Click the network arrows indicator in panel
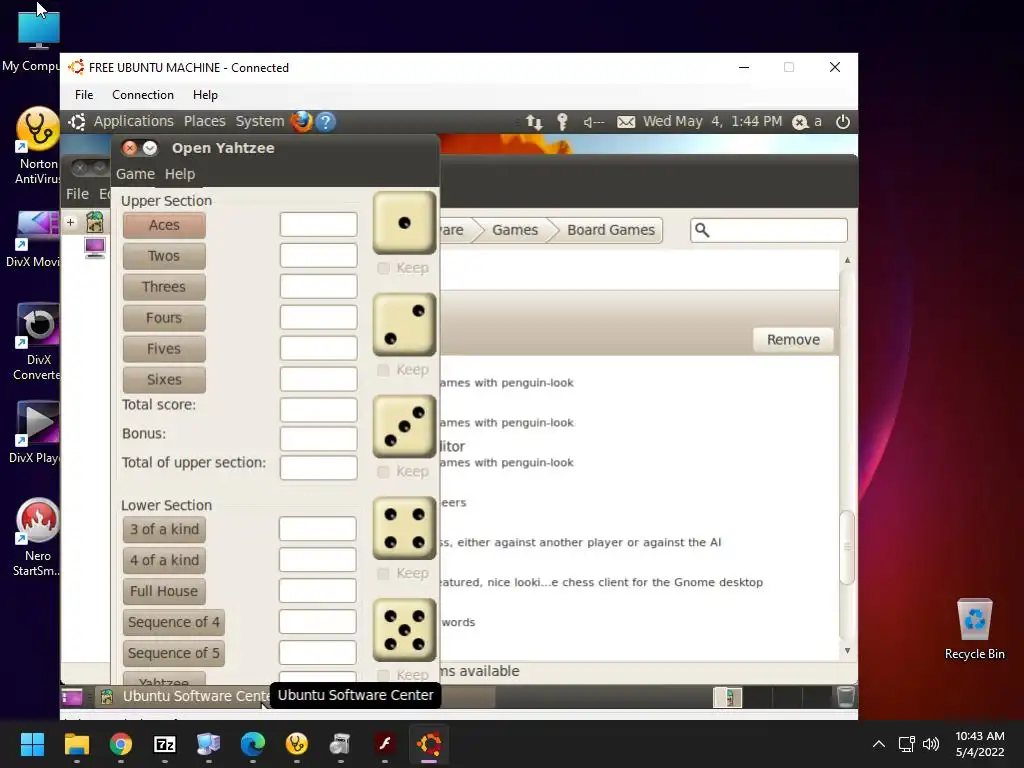 coord(534,122)
